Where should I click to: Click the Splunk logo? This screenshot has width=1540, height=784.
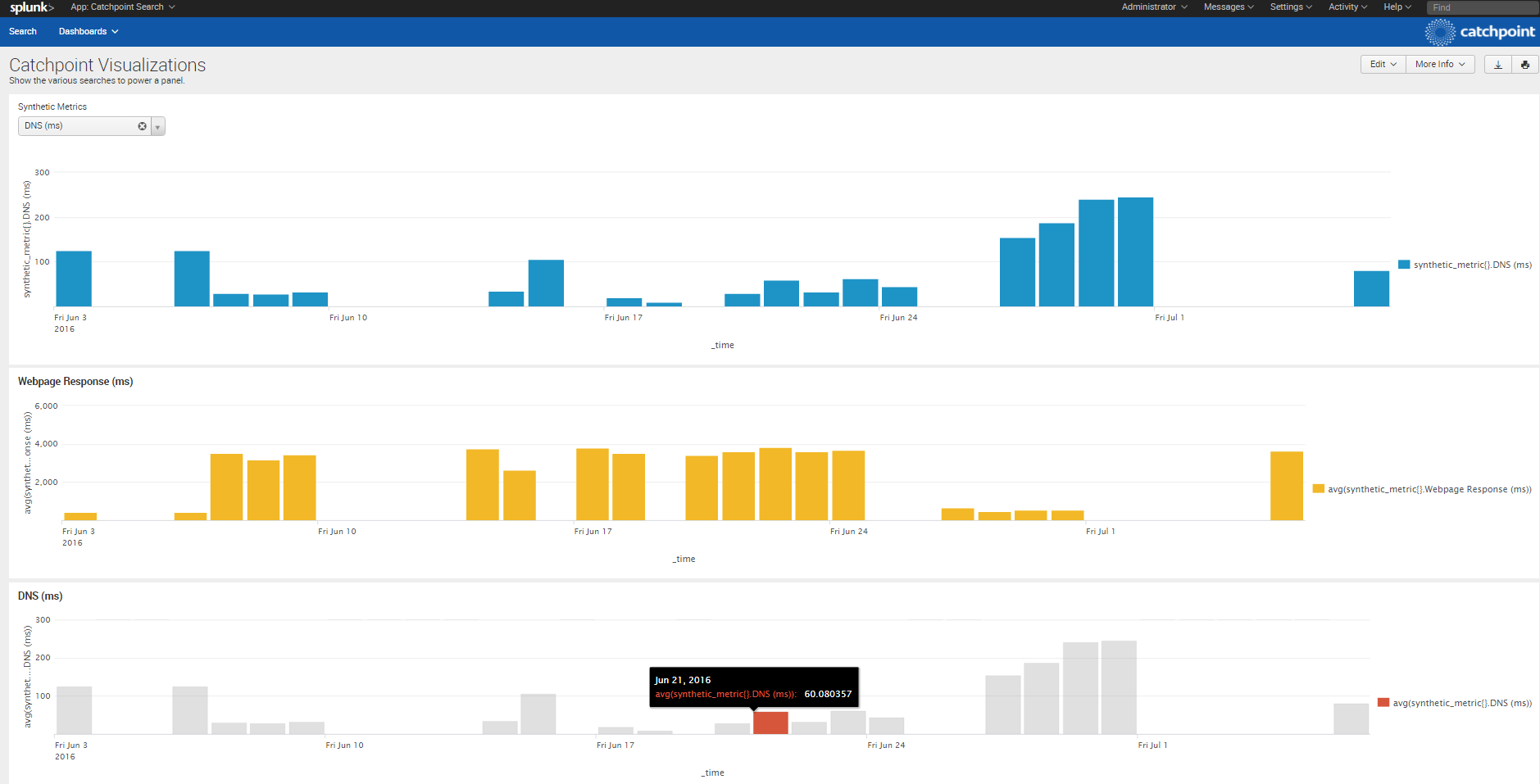[x=31, y=7]
